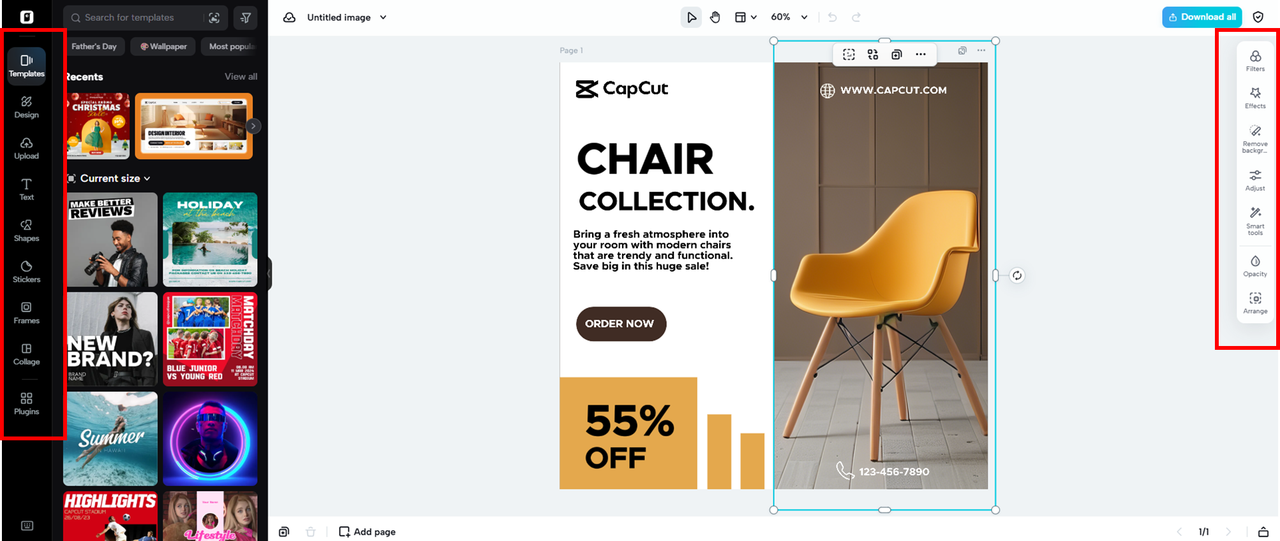Click the Download all button
The image size is (1280, 541).
1201,17
